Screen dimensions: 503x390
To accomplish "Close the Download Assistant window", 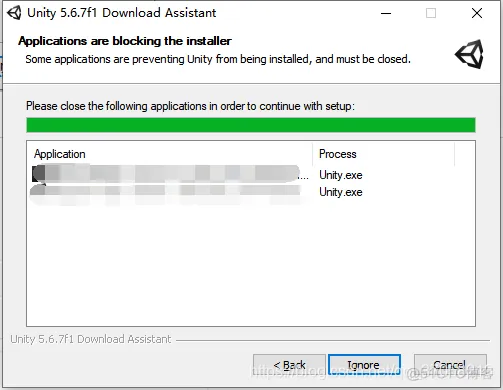I will (x=477, y=13).
